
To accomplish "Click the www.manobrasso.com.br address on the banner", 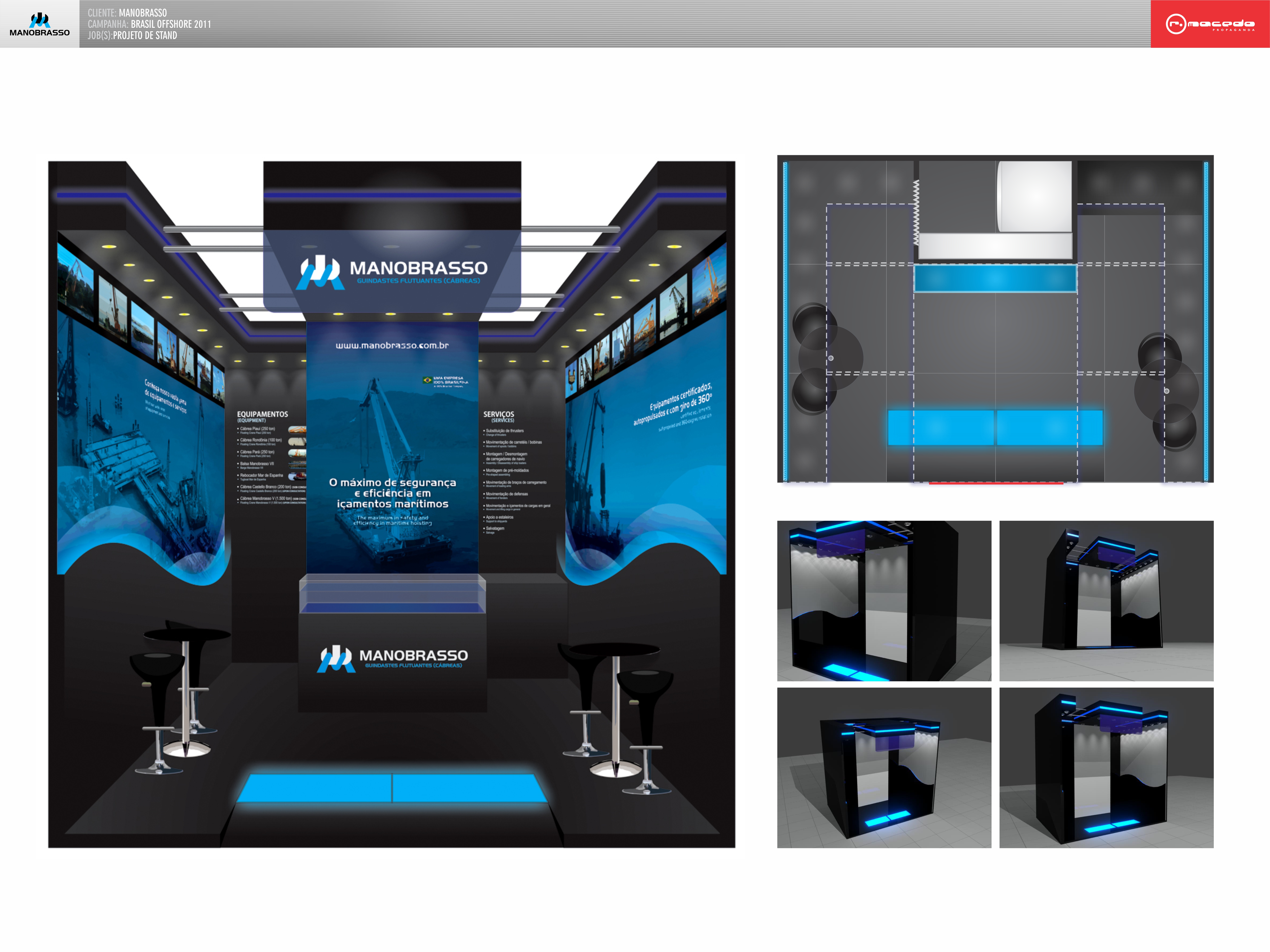I will click(x=392, y=346).
